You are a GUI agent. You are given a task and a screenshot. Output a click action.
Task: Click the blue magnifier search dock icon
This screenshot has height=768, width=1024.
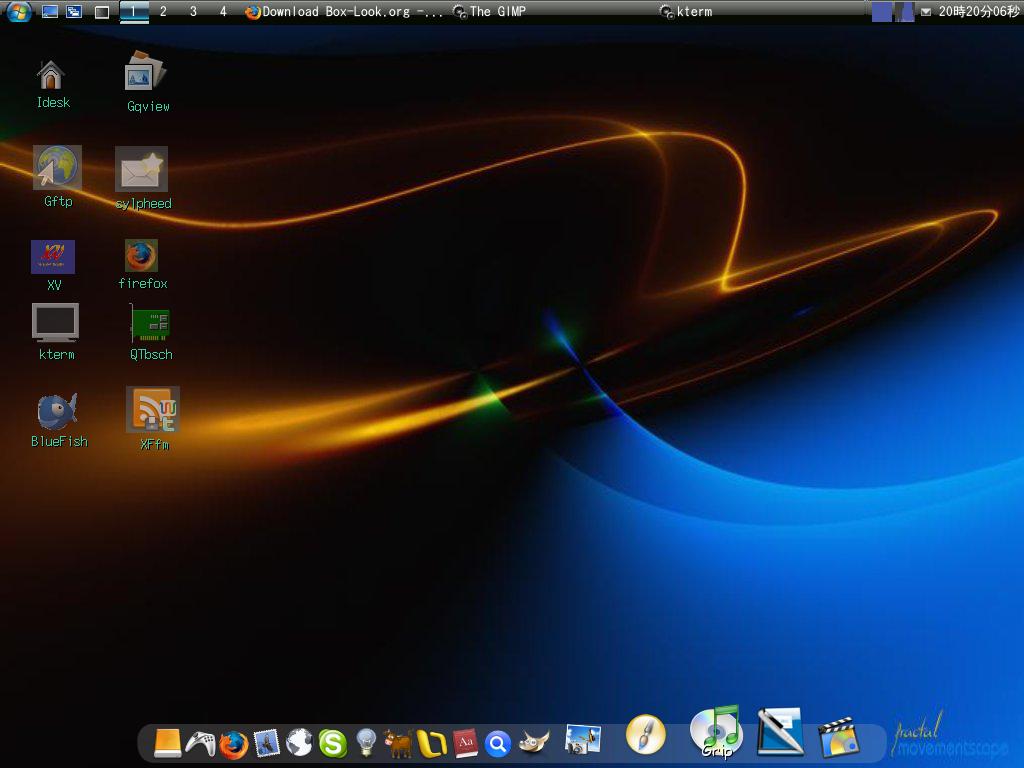coord(499,744)
